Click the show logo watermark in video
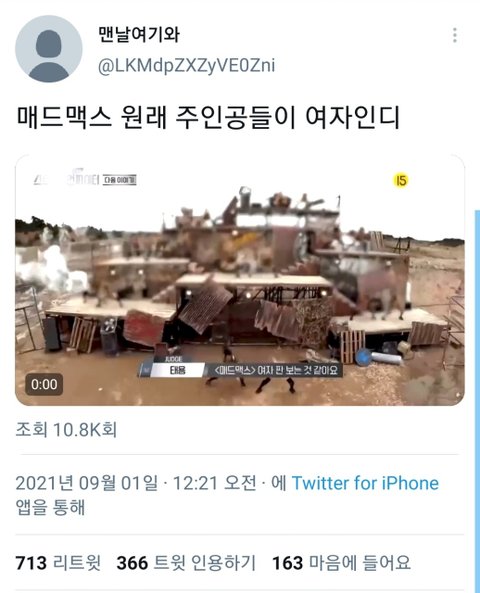Image resolution: width=480 pixels, height=593 pixels. (x=66, y=178)
